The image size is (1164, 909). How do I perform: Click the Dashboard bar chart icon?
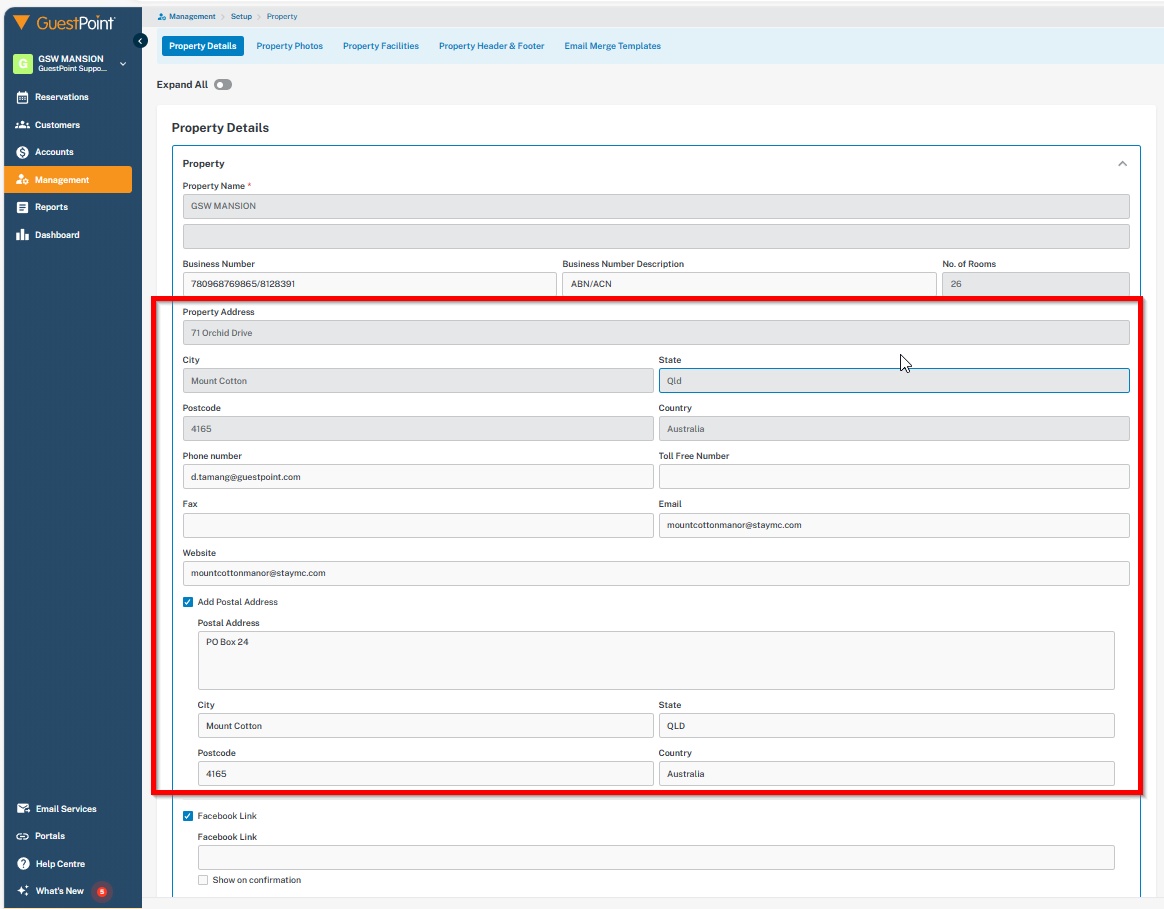pyautogui.click(x=22, y=235)
